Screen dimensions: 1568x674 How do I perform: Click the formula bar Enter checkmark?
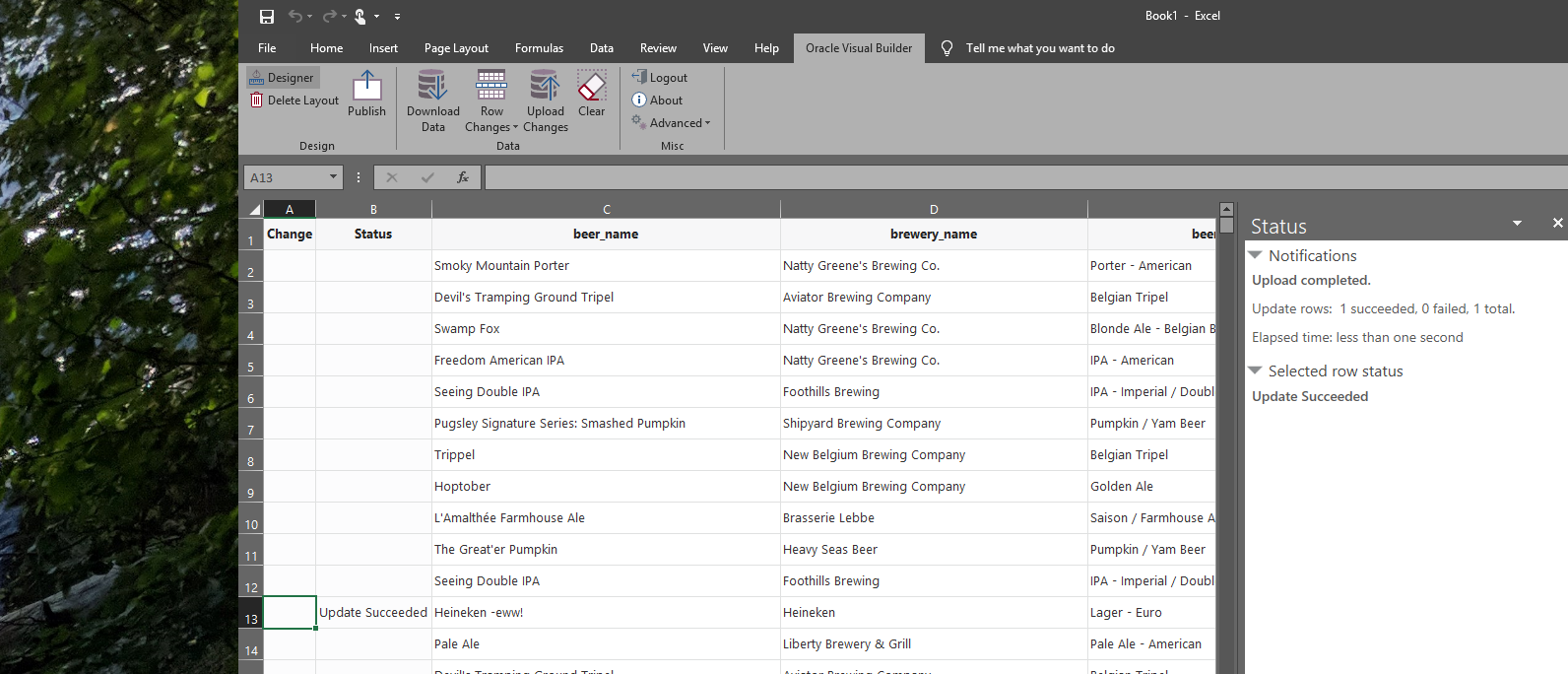pyautogui.click(x=427, y=177)
